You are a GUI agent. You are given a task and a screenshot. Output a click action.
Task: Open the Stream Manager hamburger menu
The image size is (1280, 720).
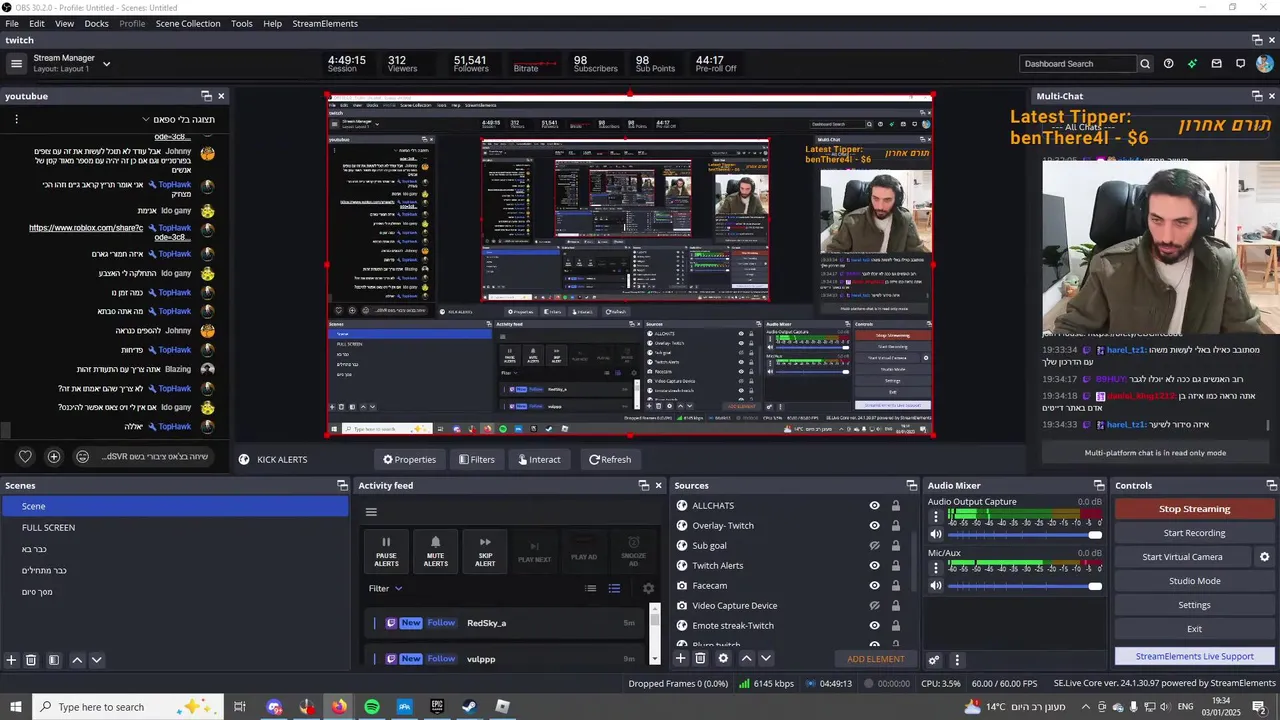pos(16,64)
